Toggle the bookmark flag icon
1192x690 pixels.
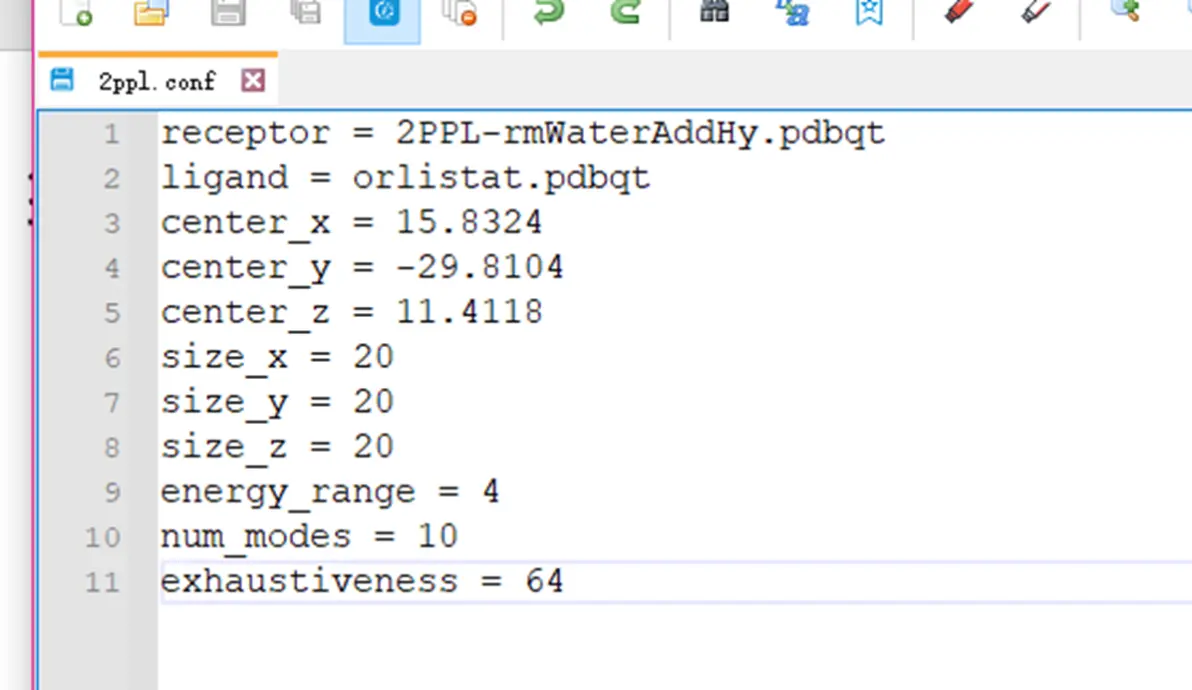pyautogui.click(x=869, y=14)
